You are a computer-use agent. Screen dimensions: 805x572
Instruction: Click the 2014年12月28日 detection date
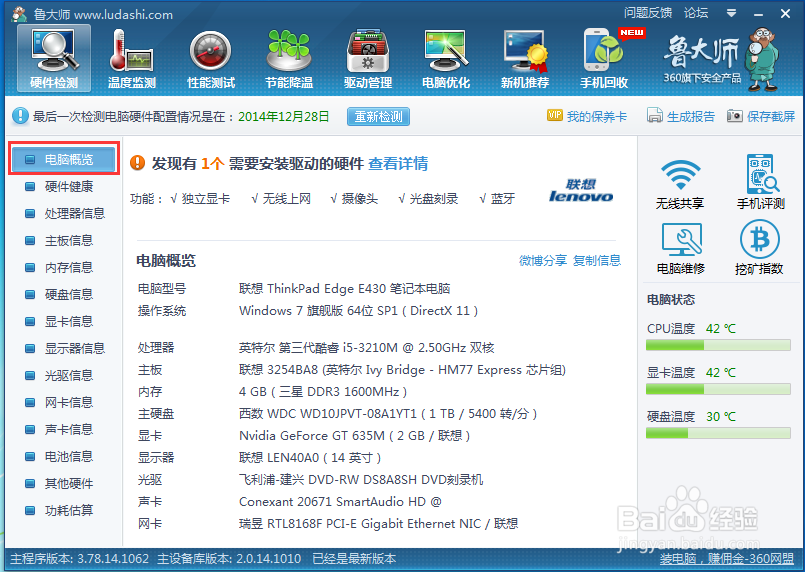[283, 117]
